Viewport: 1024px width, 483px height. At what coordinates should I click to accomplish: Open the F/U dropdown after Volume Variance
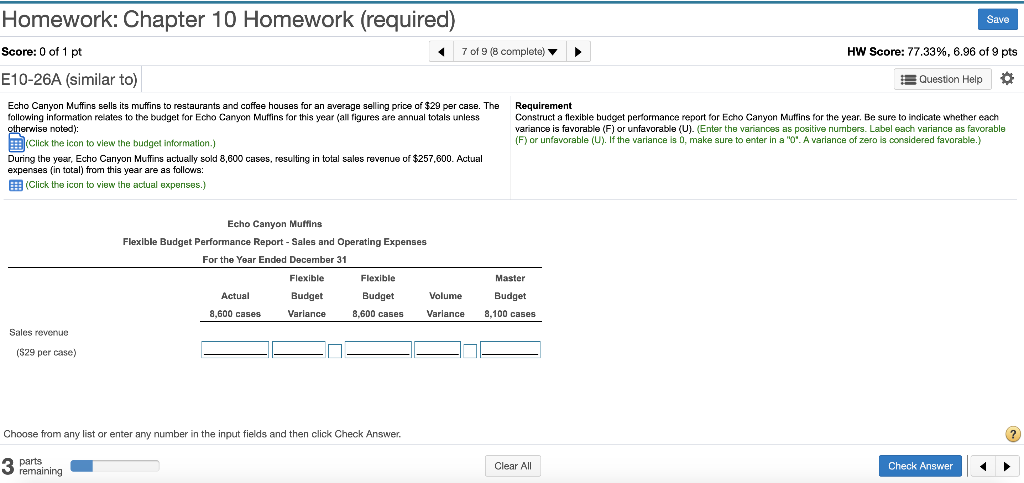click(470, 351)
